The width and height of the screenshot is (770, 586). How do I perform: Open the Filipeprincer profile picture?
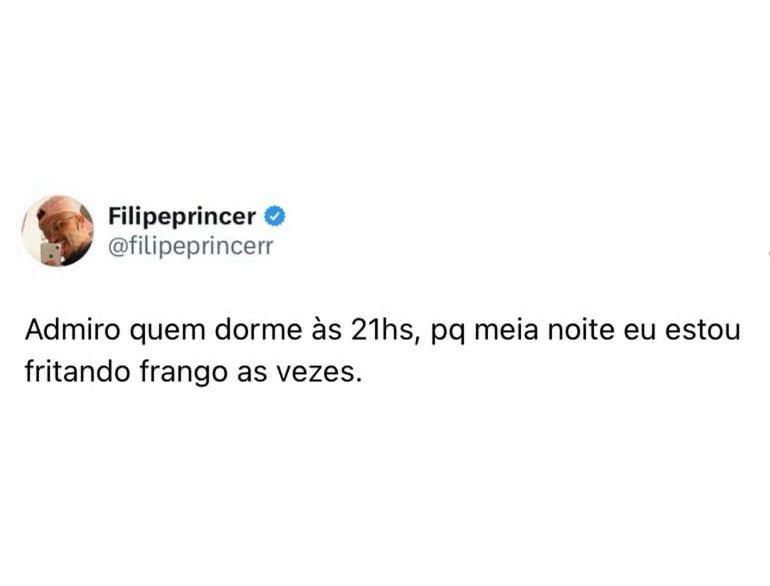coord(58,230)
